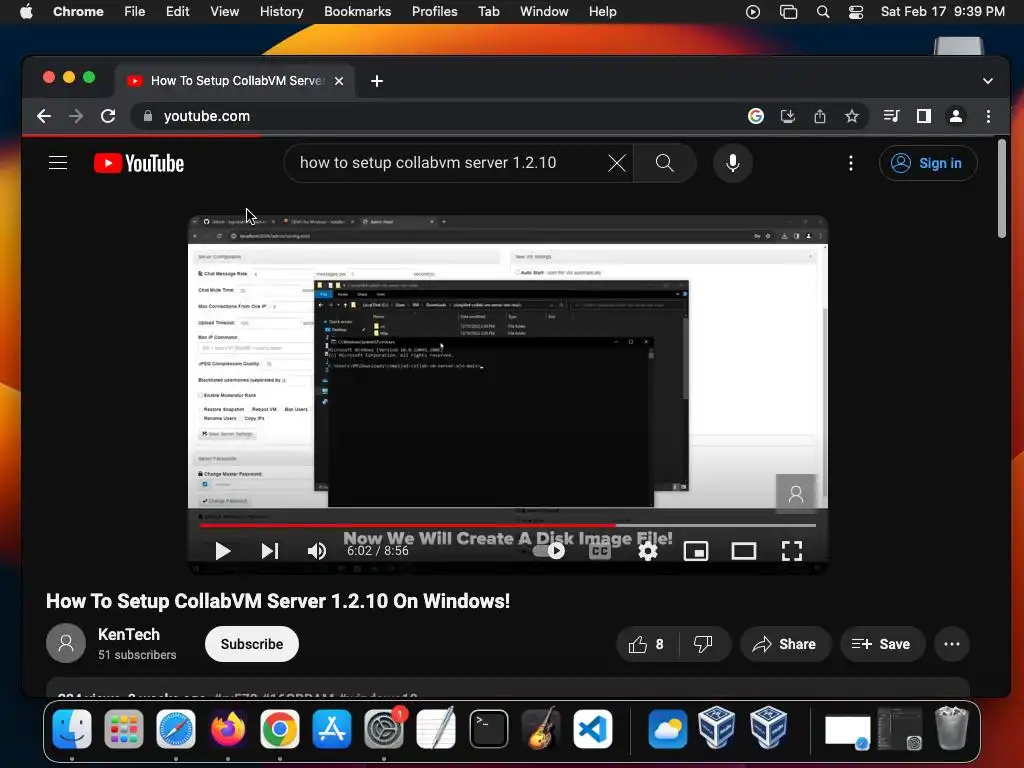Expand the tab search chevron
The image size is (1024, 768).
click(x=987, y=81)
